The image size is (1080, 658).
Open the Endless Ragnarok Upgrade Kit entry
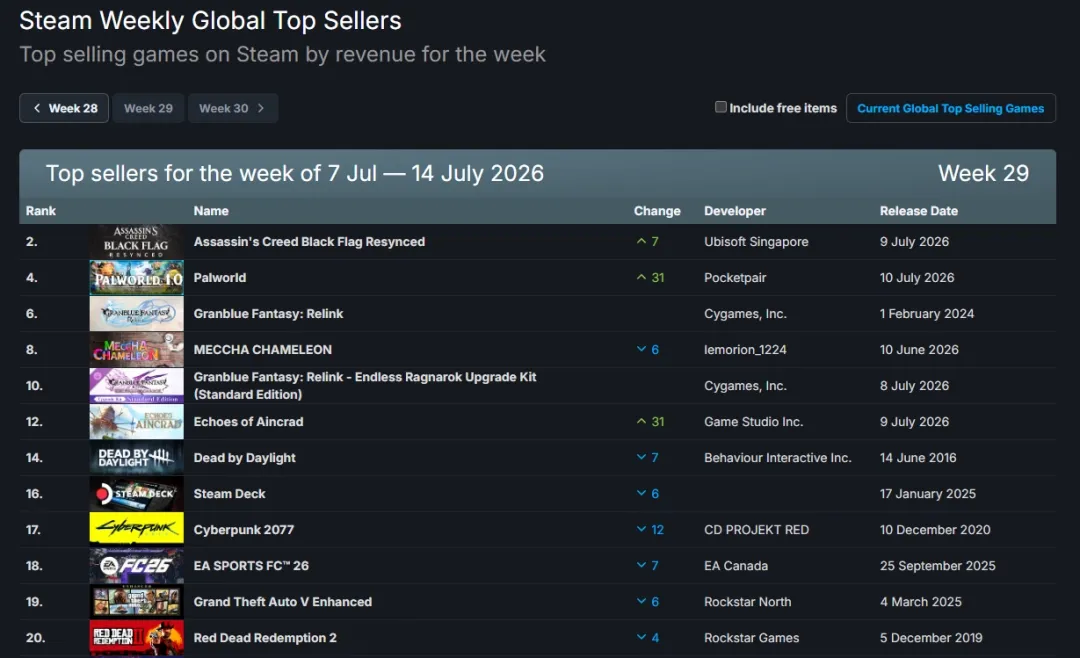coord(364,386)
